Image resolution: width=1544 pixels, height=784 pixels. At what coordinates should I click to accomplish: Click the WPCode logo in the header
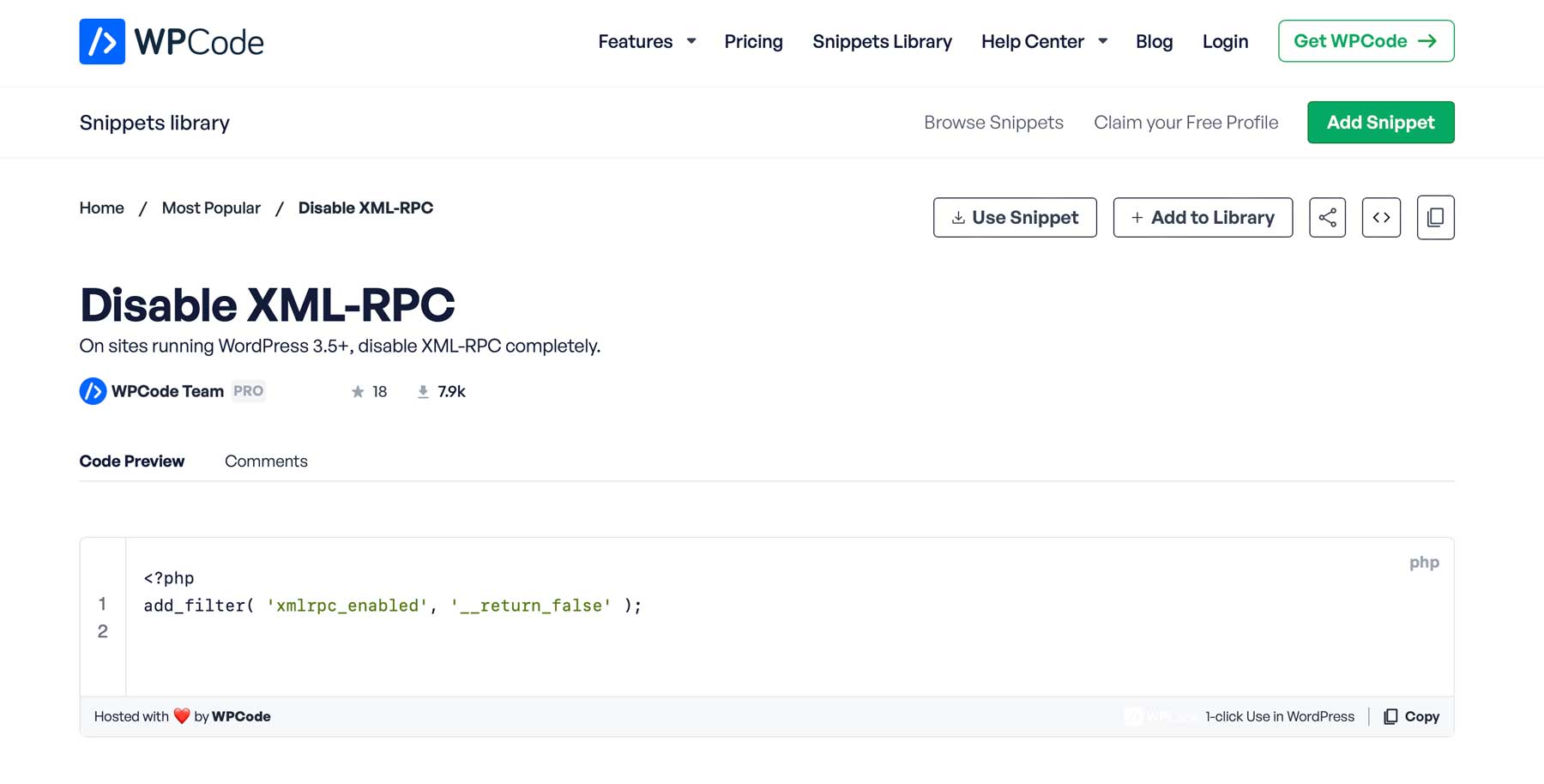coord(171,40)
